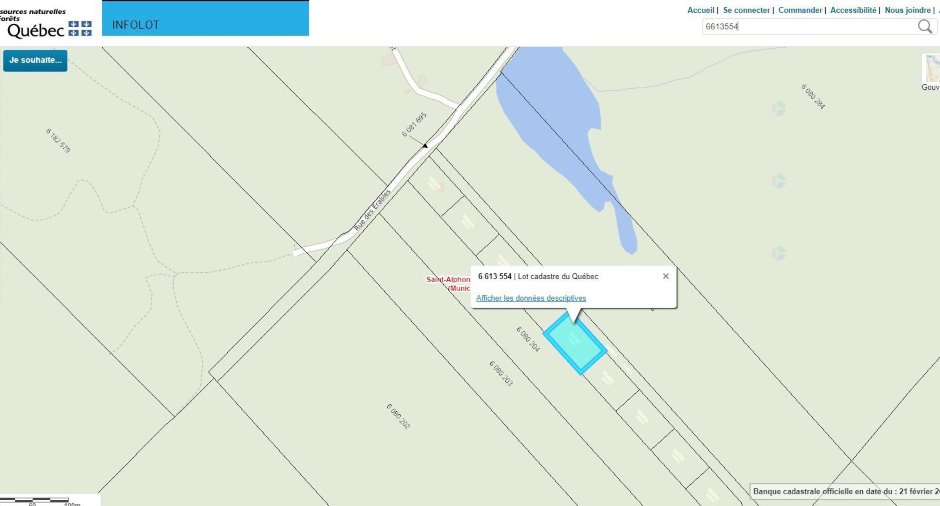Click 'Rue des Érables' street label
This screenshot has height=506, width=940.
pyautogui.click(x=372, y=210)
